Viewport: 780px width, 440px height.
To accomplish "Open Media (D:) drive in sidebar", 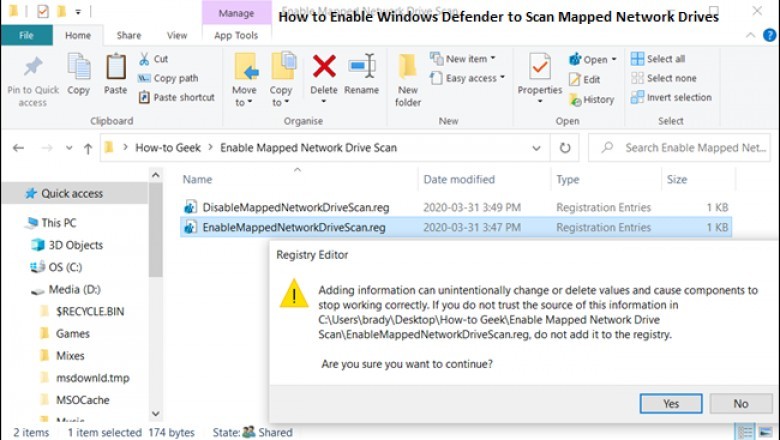I will [x=74, y=289].
